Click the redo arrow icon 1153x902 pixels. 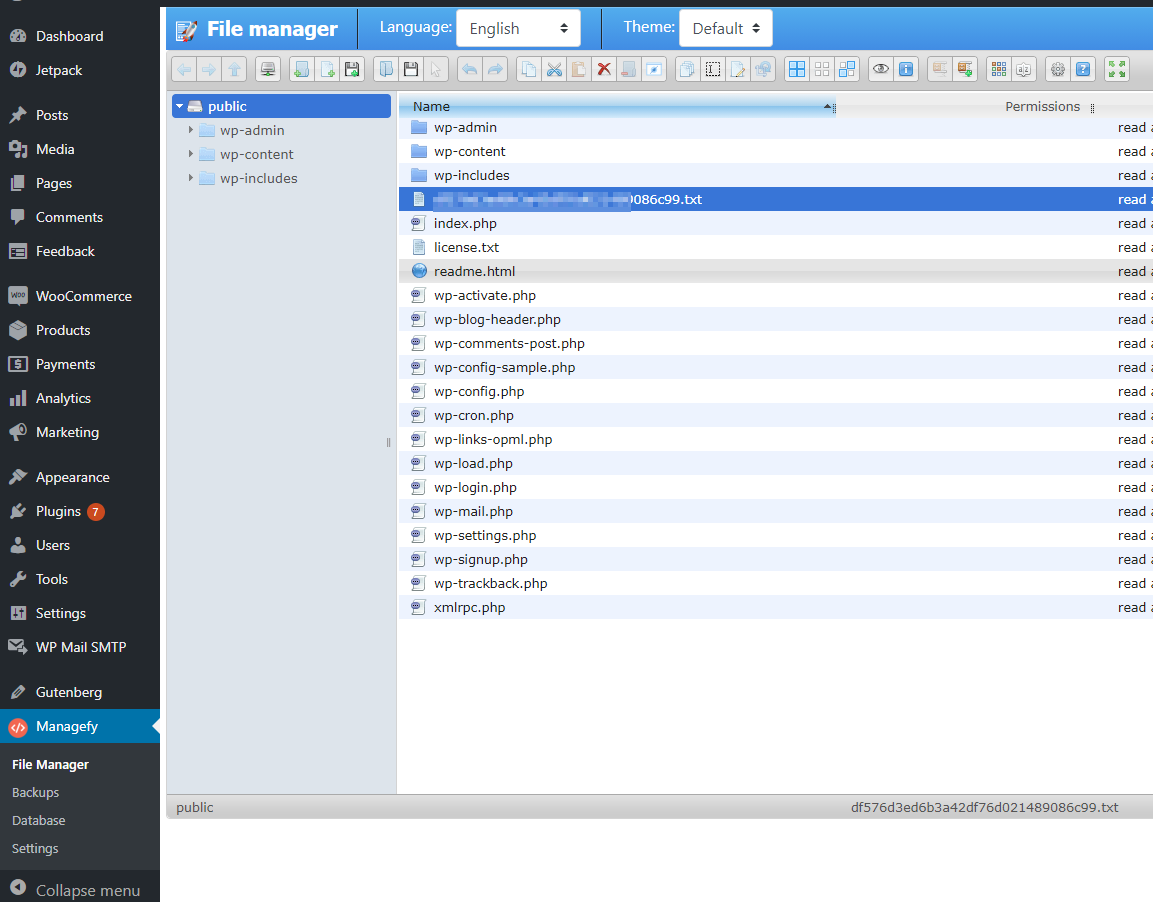click(x=494, y=70)
